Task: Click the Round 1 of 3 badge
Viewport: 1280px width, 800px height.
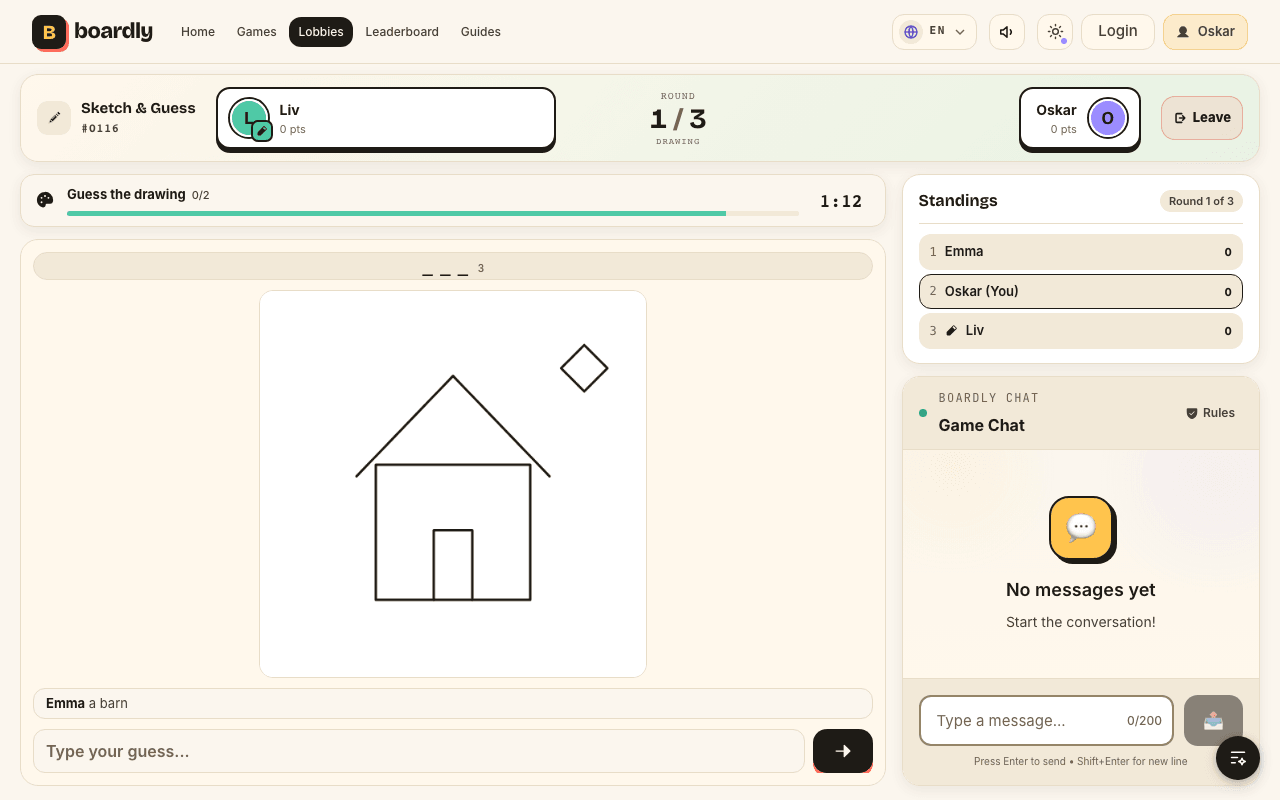Action: coord(1201,201)
